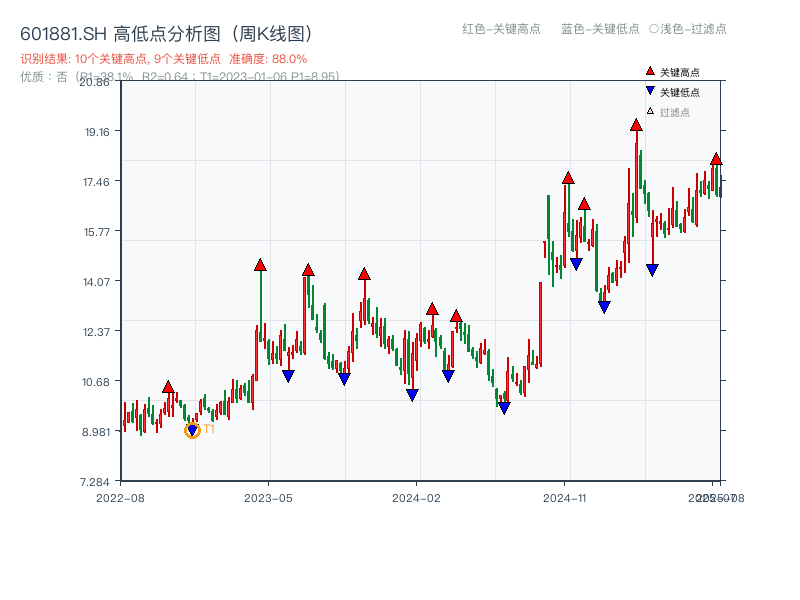Viewport: 800px width, 600px height.
Task: Click the pale triangle icon beside 过滤点 legend
Action: pyautogui.click(x=650, y=111)
